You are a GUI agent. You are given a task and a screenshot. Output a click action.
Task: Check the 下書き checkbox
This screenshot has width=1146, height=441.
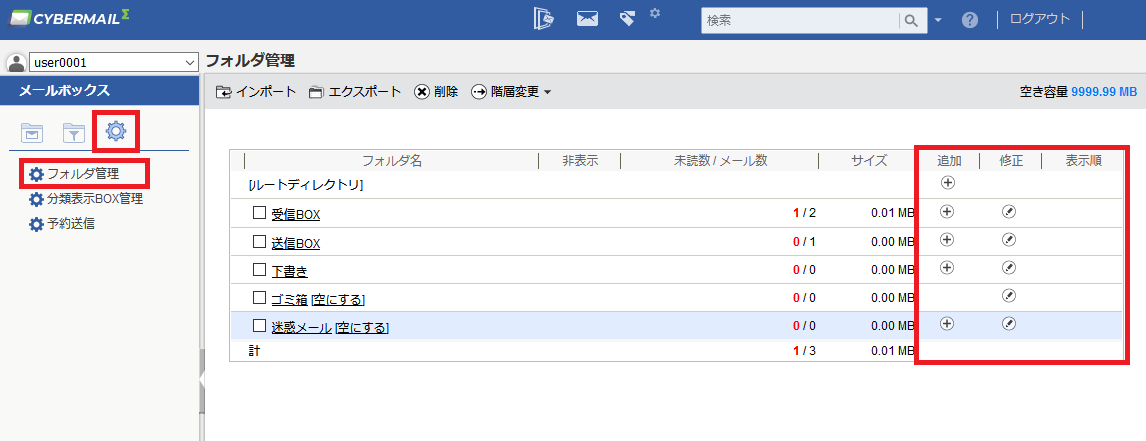[259, 269]
